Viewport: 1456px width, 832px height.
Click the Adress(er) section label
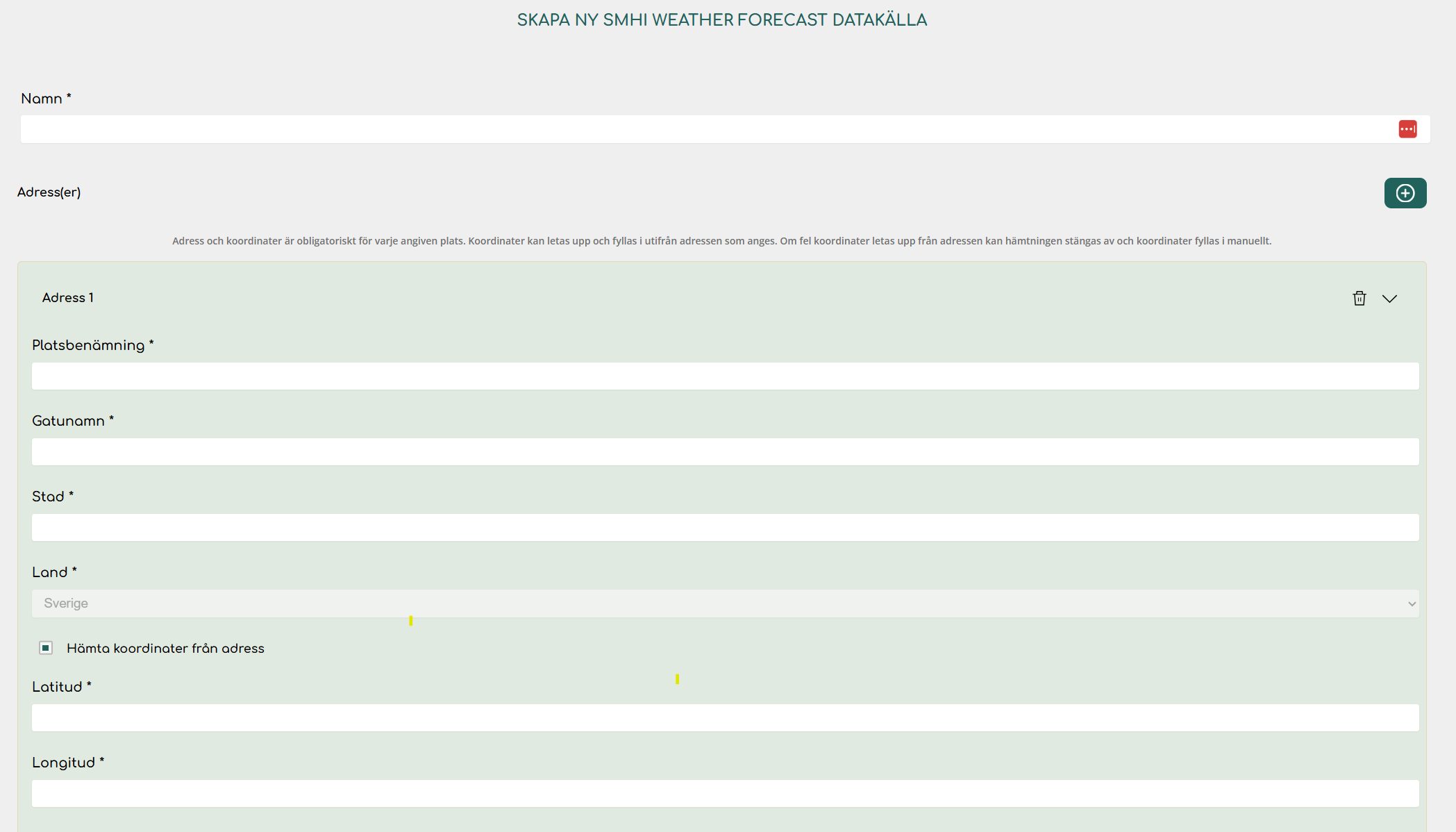[49, 192]
